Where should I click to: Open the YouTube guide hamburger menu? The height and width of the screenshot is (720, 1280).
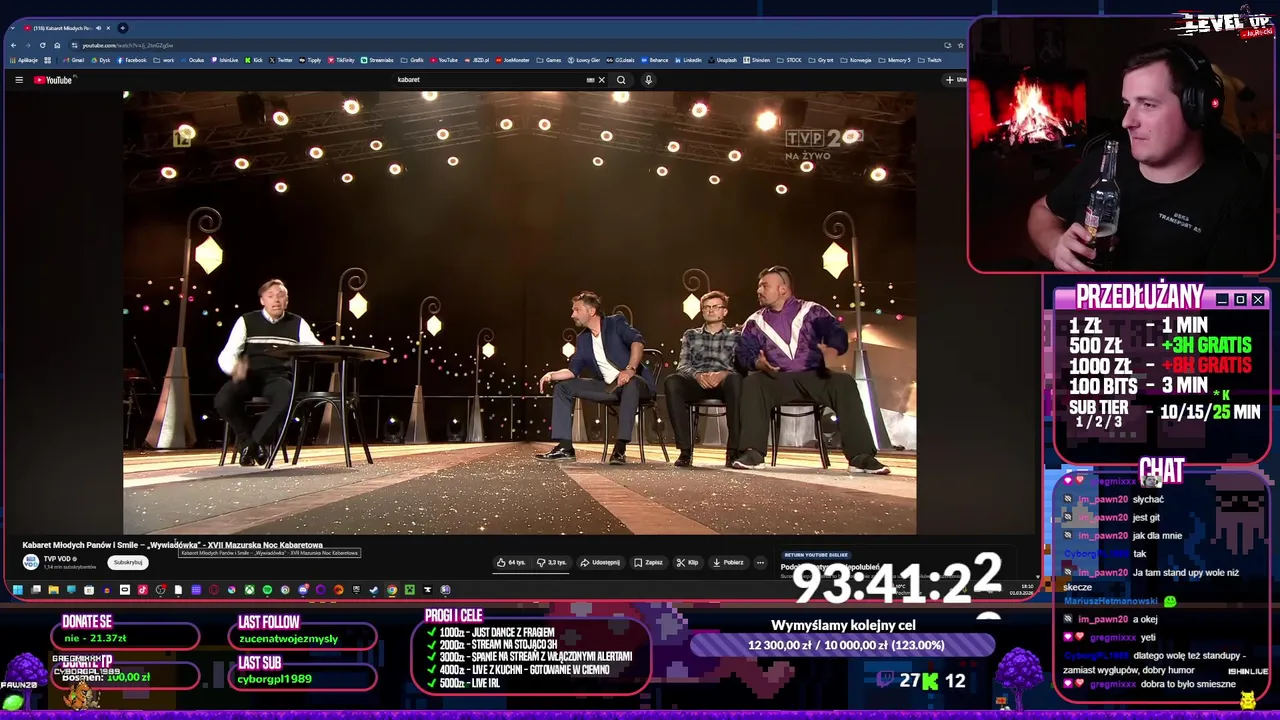coord(19,80)
